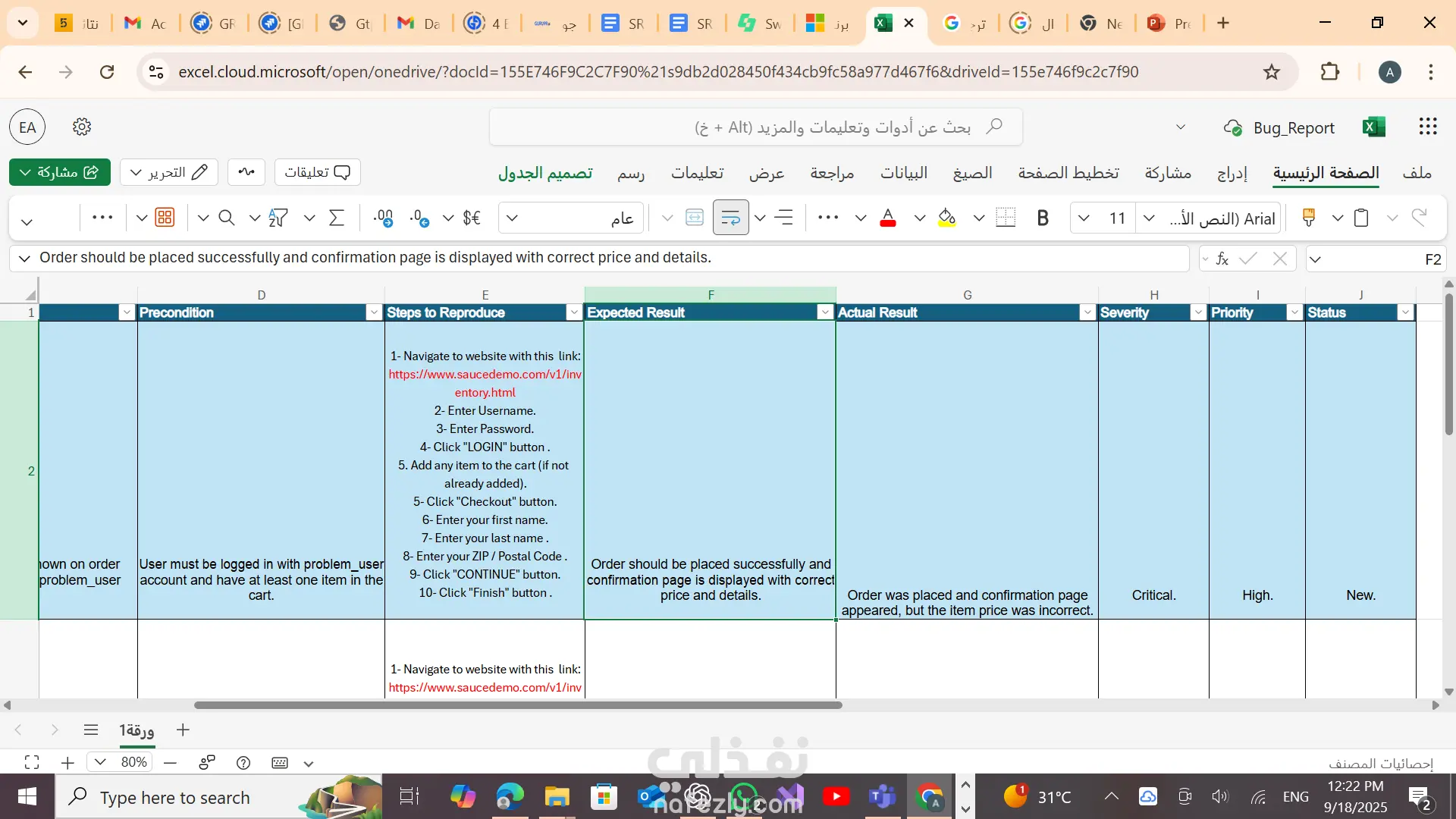The height and width of the screenshot is (819, 1456).
Task: Click the Sort and Filter icon
Action: (278, 218)
